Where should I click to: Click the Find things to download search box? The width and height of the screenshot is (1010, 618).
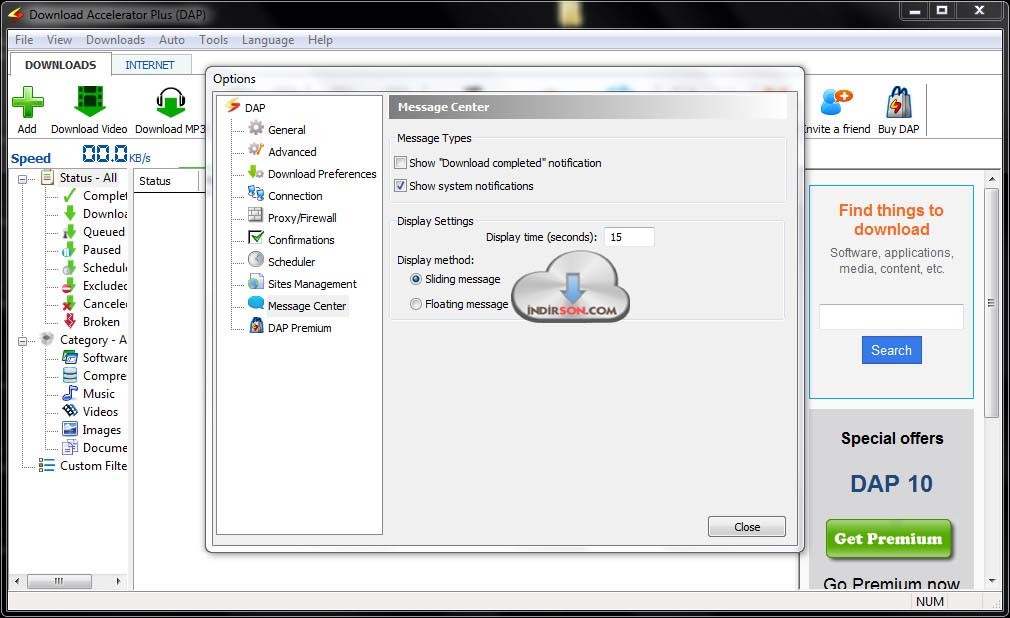click(x=891, y=317)
